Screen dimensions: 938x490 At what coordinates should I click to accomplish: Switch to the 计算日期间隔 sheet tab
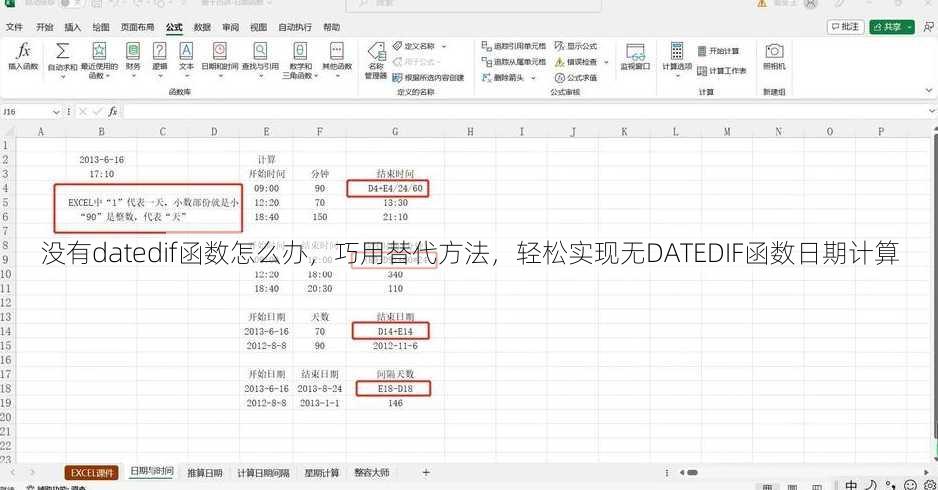[263, 473]
